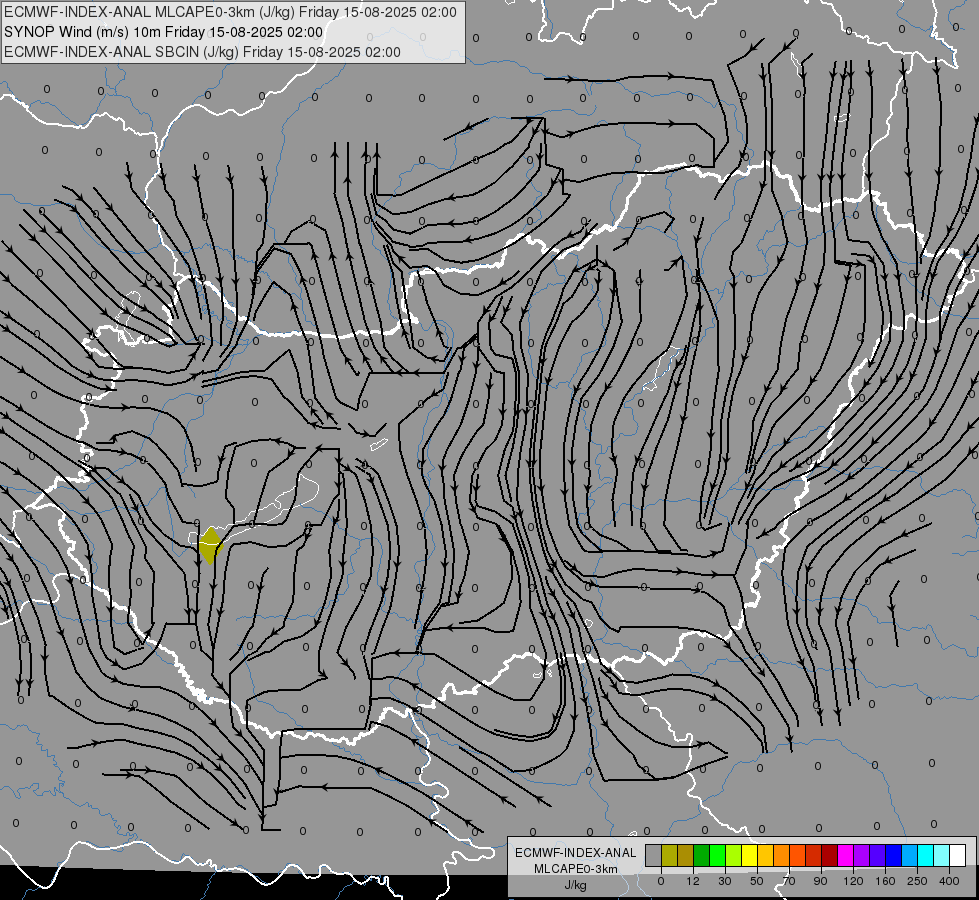979x900 pixels.
Task: Click the 160 tick label on the legend
Action: 885,881
